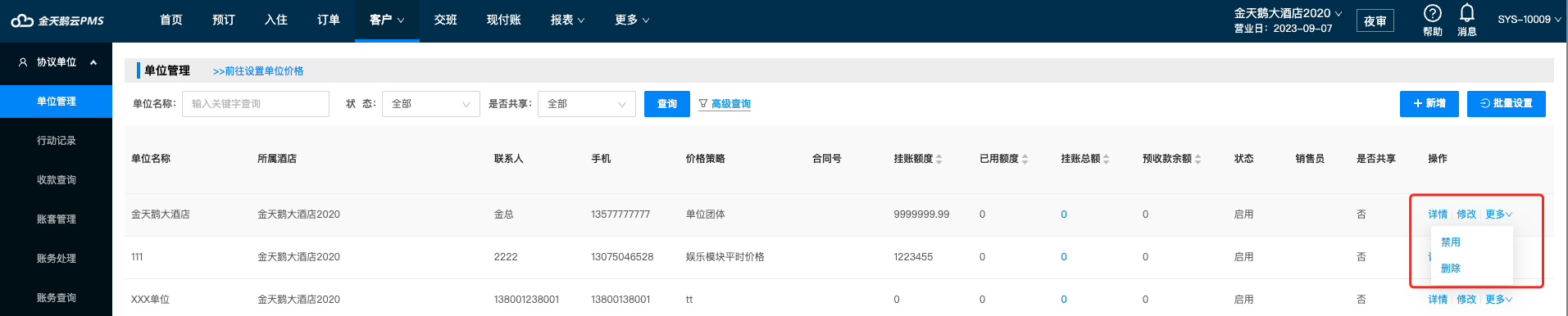
Task: Click the 1223455 credit limit cell
Action: pos(913,257)
